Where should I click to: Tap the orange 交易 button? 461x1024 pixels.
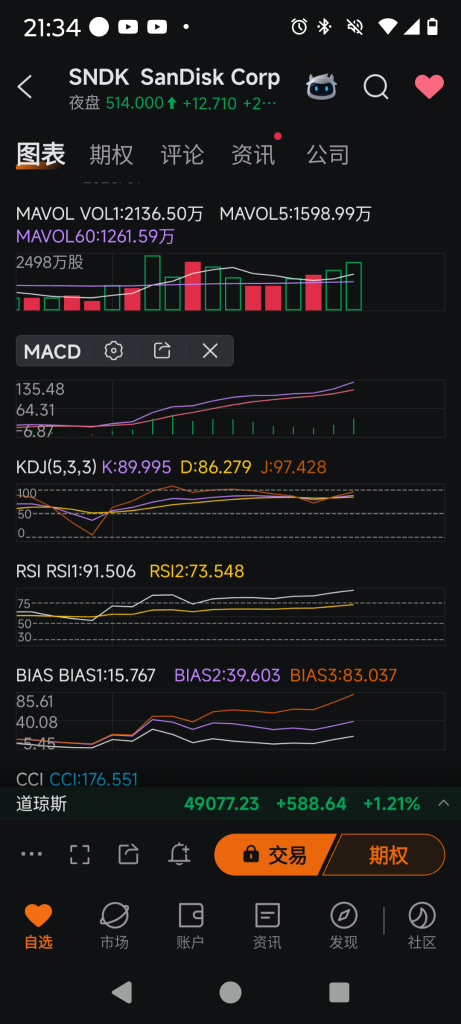(274, 854)
